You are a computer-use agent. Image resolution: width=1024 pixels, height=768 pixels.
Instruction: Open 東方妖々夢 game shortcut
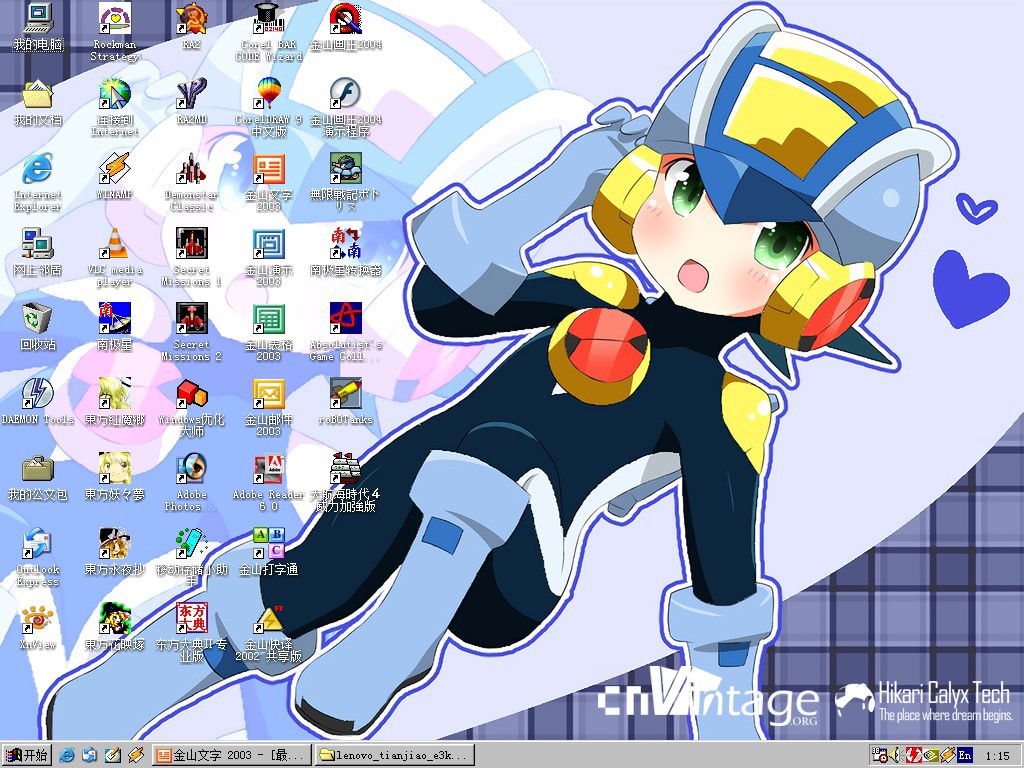pyautogui.click(x=115, y=477)
